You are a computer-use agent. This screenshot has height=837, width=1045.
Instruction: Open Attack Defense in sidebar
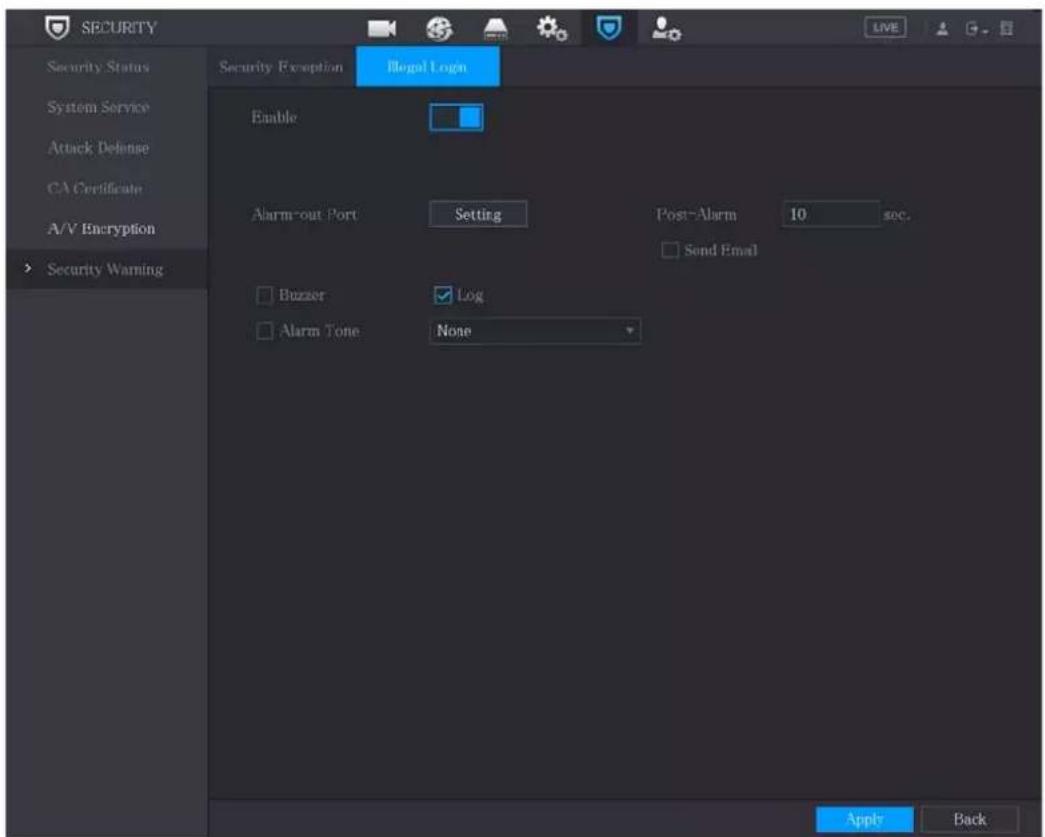click(x=98, y=147)
